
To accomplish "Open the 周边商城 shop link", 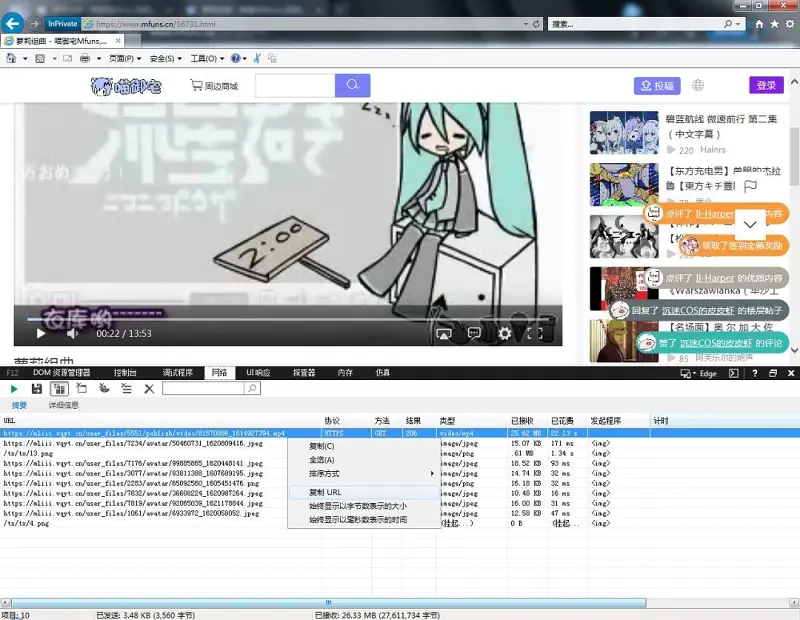I will coord(214,86).
